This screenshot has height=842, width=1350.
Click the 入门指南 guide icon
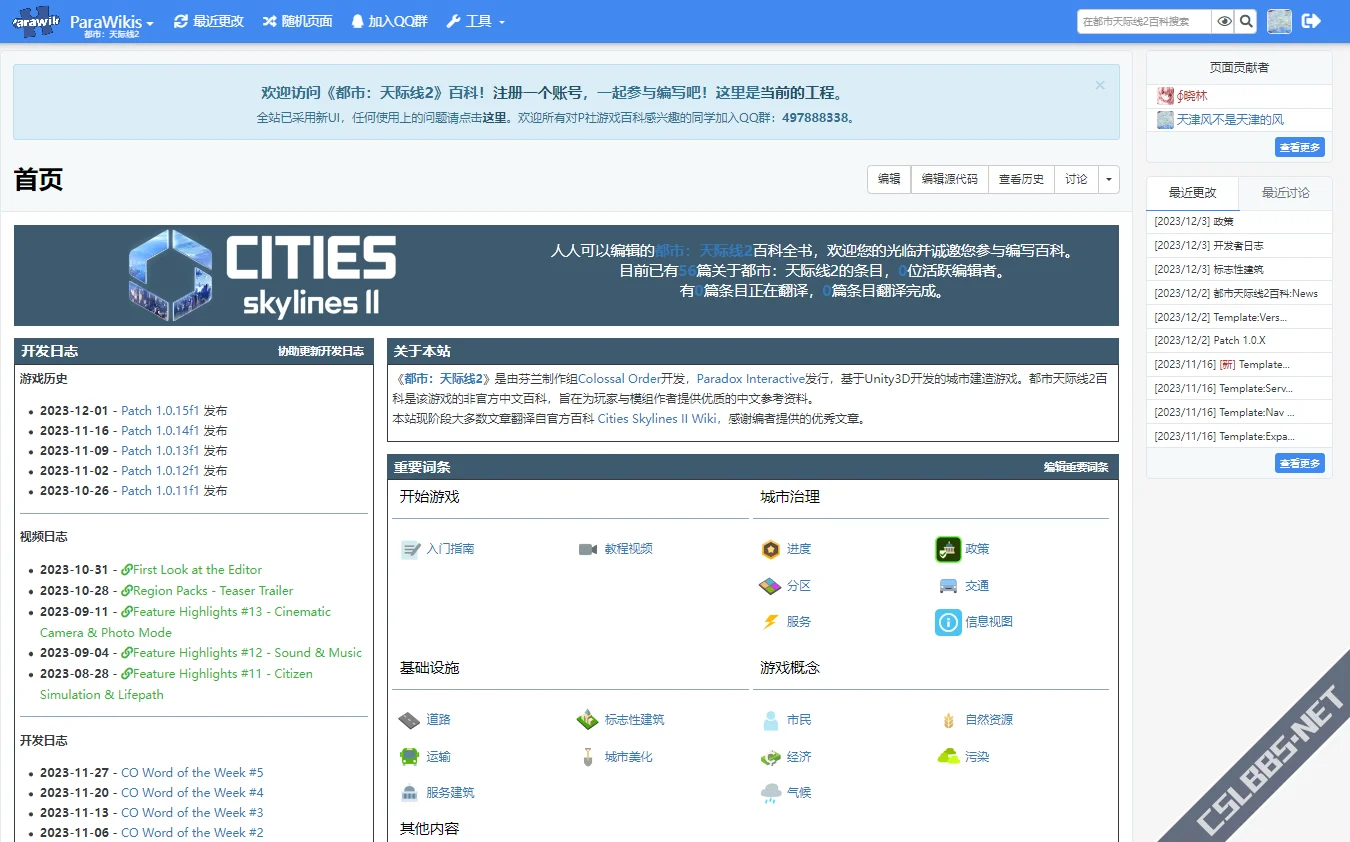(410, 549)
